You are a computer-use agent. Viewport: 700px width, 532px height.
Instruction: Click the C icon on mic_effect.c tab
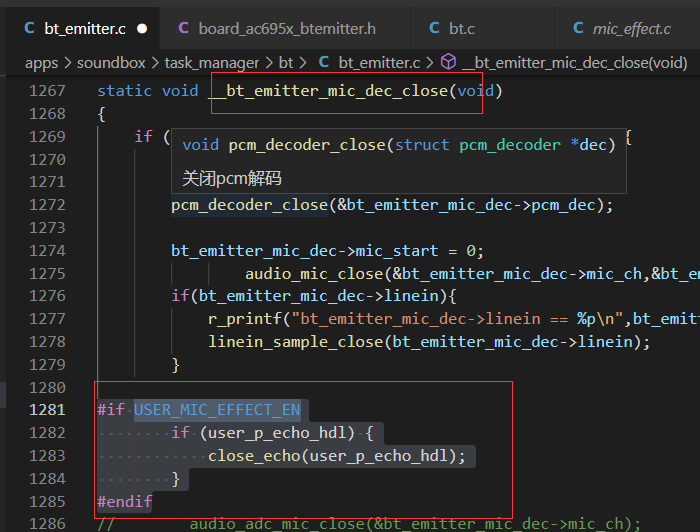[578, 29]
